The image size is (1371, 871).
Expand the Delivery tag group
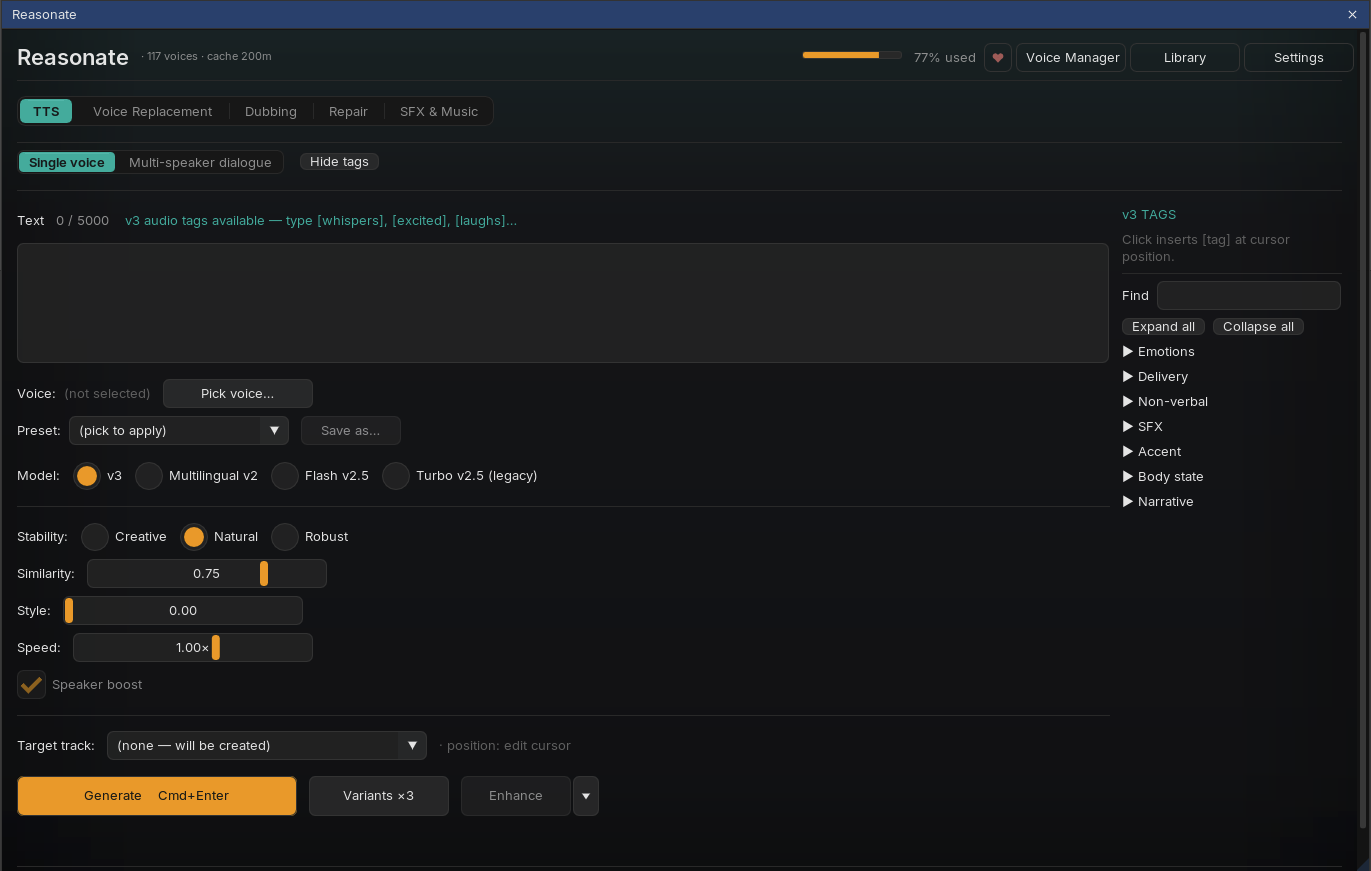pyautogui.click(x=1156, y=377)
